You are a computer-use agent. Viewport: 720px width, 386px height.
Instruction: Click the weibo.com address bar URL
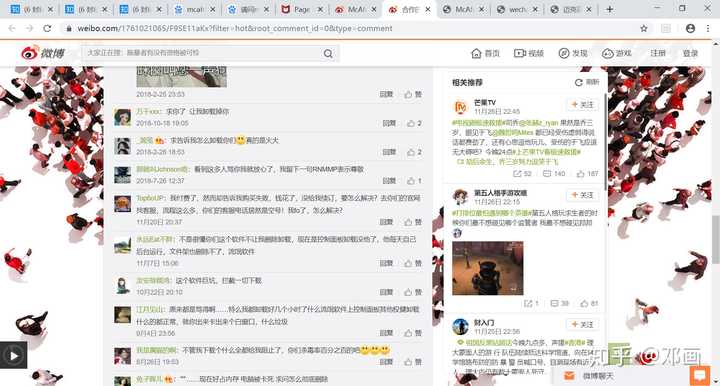235,28
